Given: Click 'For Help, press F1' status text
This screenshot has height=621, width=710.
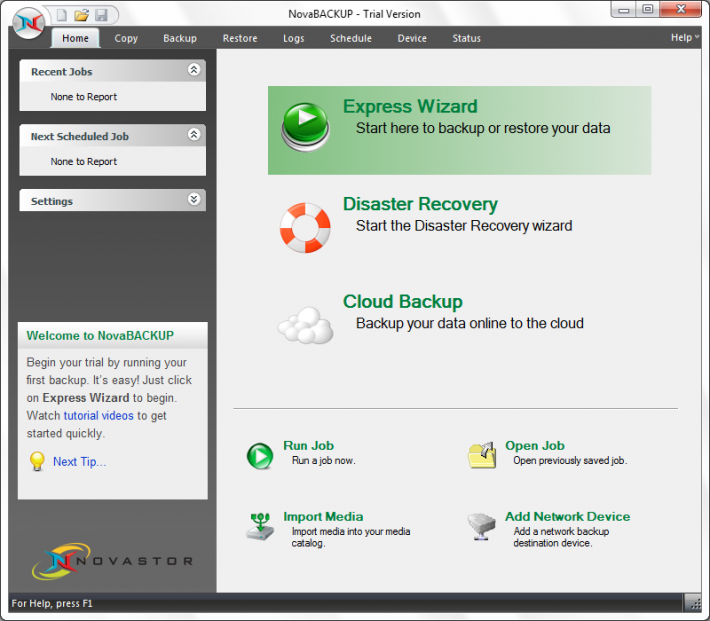Looking at the screenshot, I should coord(52,603).
